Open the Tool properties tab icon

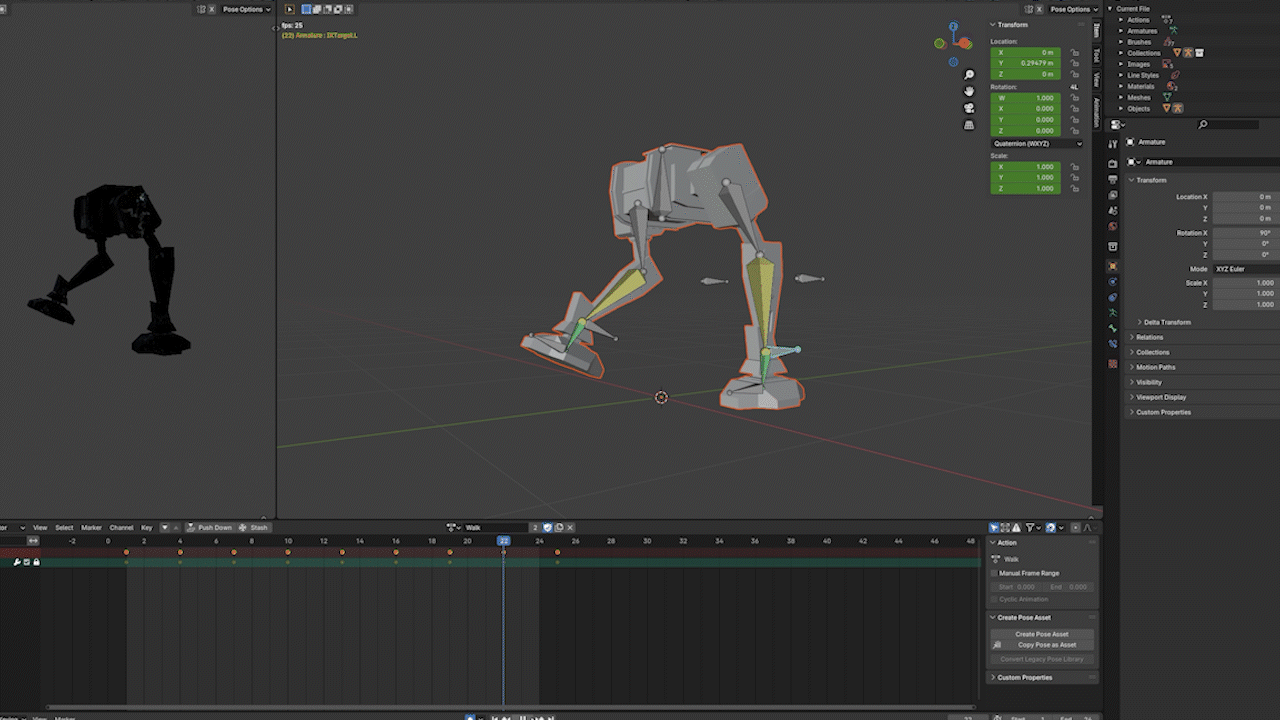1113,144
